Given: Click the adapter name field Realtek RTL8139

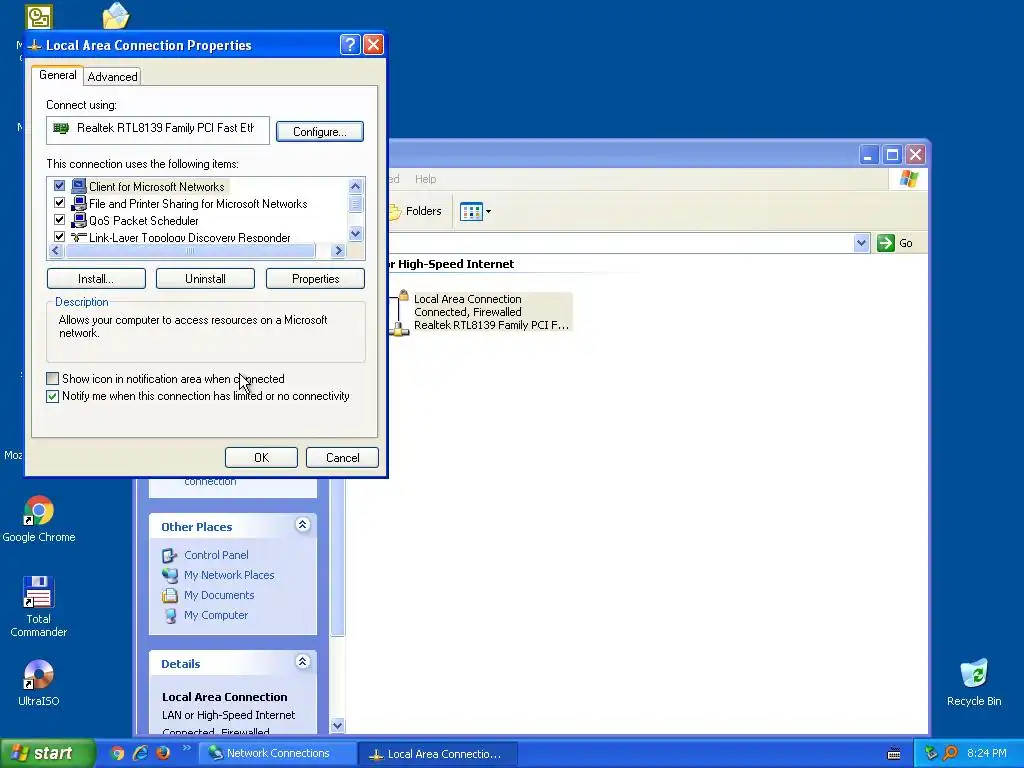Looking at the screenshot, I should click(157, 130).
